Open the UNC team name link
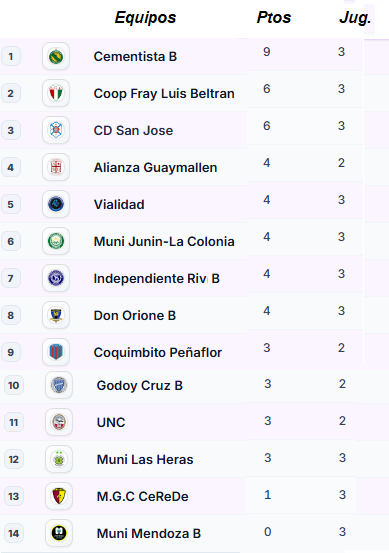Image resolution: width=389 pixels, height=553 pixels. click(111, 422)
